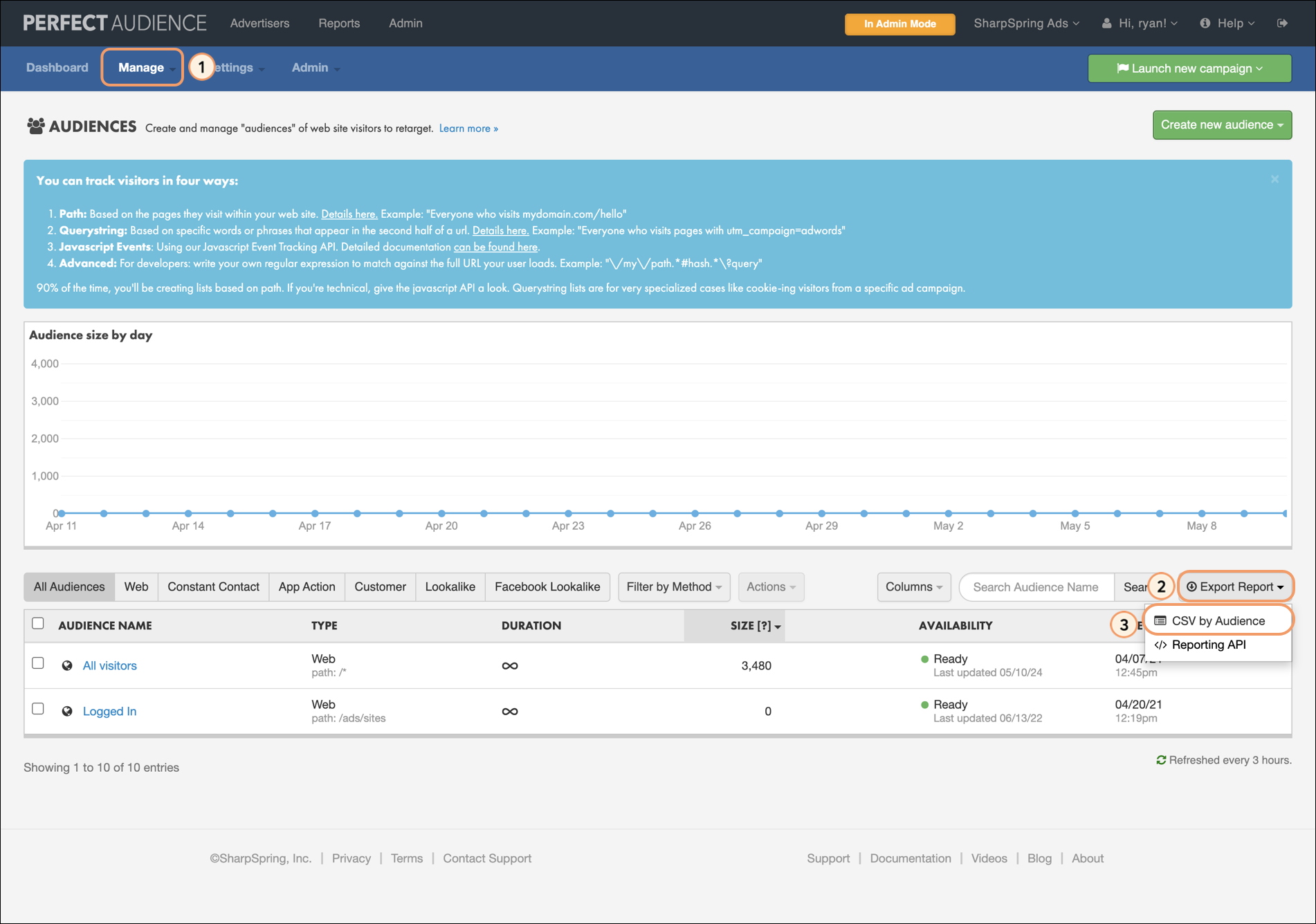The height and width of the screenshot is (924, 1316).
Task: Open the Support footer link
Action: click(x=828, y=858)
